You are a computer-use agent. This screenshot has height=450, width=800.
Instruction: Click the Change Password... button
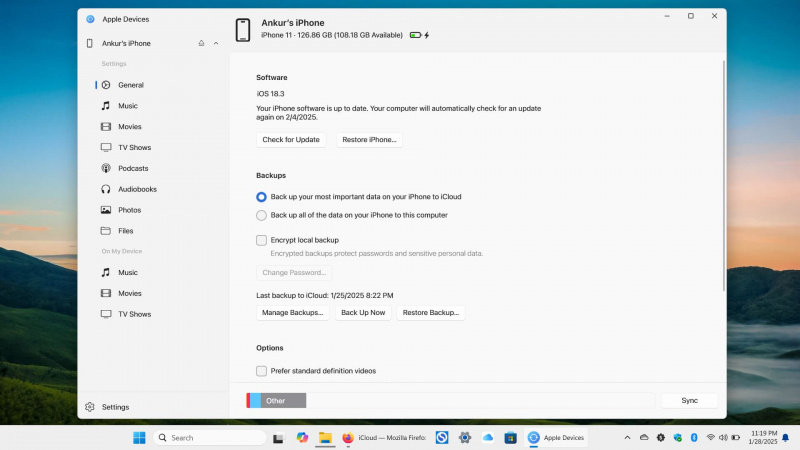(x=294, y=272)
